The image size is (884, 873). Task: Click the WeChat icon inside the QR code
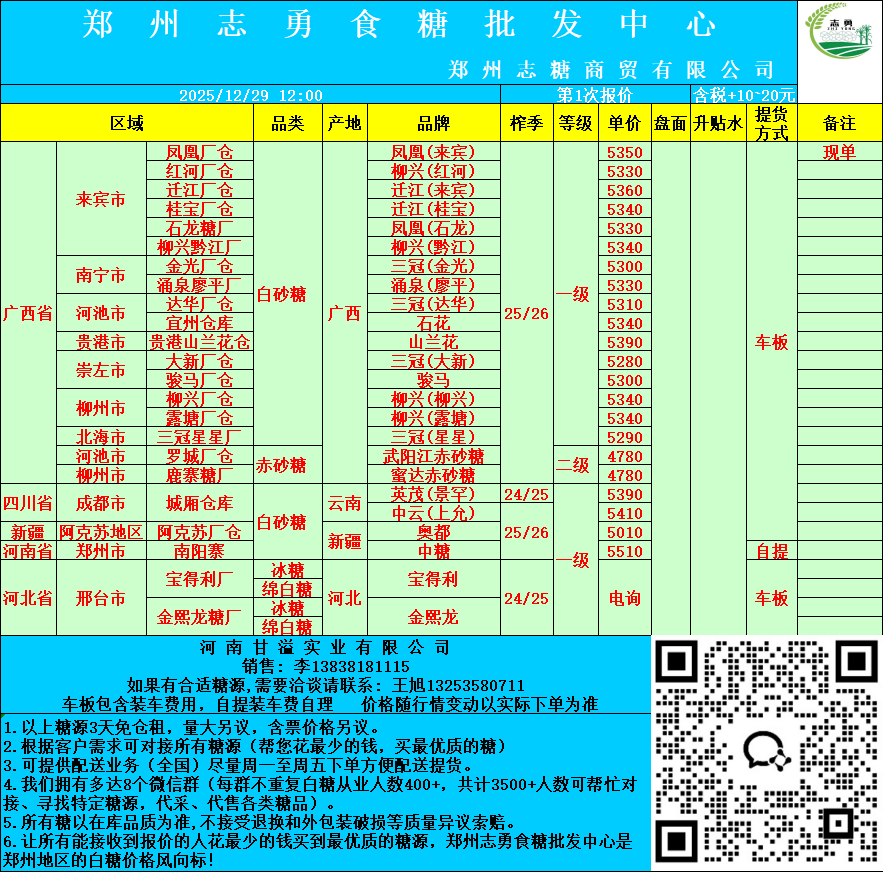[x=765, y=752]
